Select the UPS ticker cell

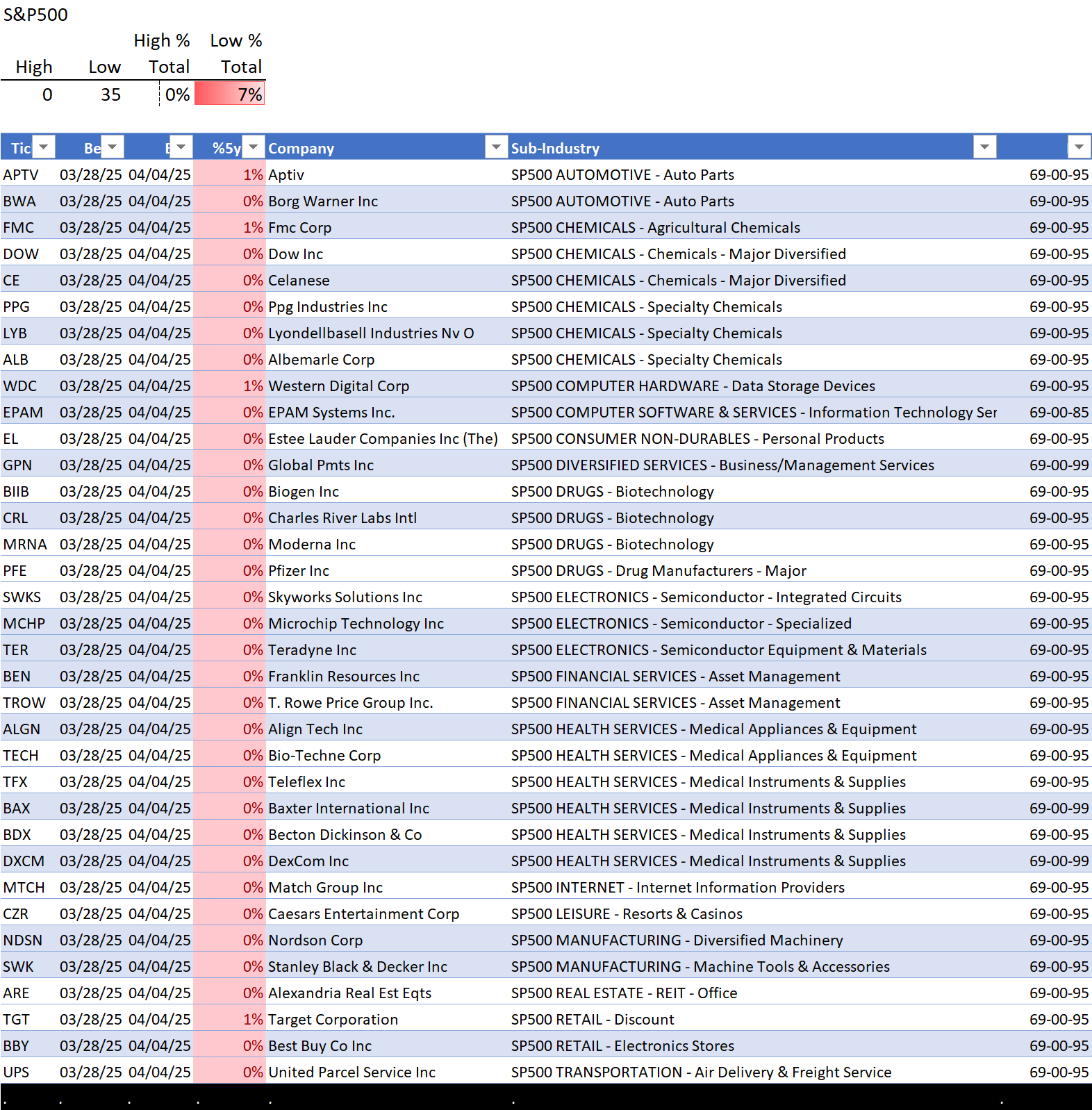pos(28,1072)
